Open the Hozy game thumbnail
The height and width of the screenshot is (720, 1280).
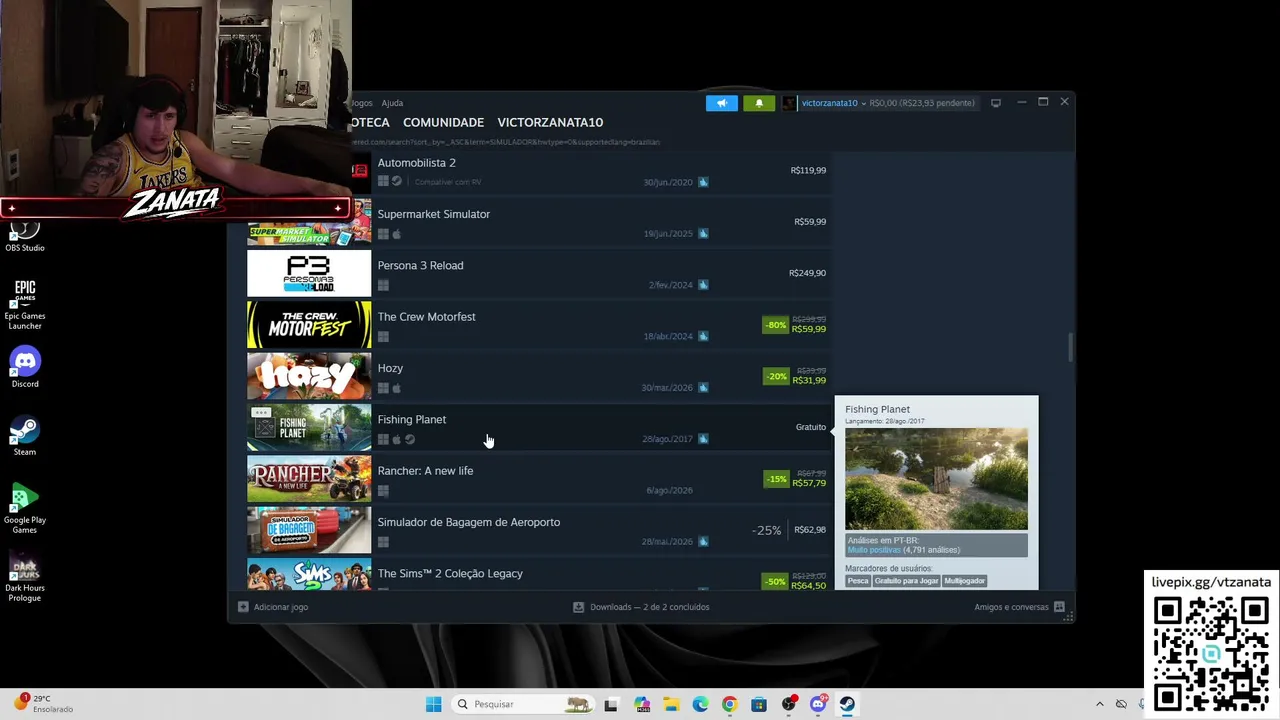pyautogui.click(x=309, y=376)
